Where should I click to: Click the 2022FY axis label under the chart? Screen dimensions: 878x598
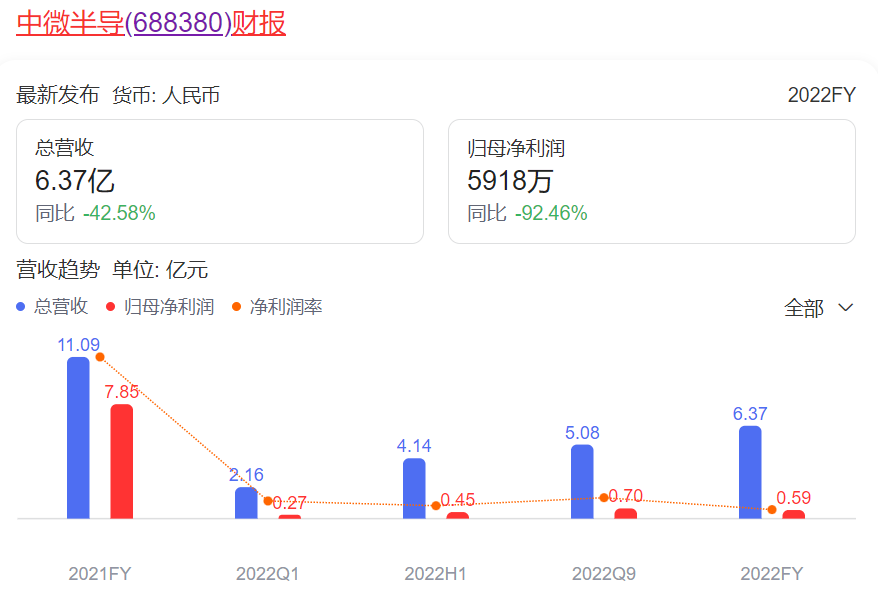(x=772, y=574)
